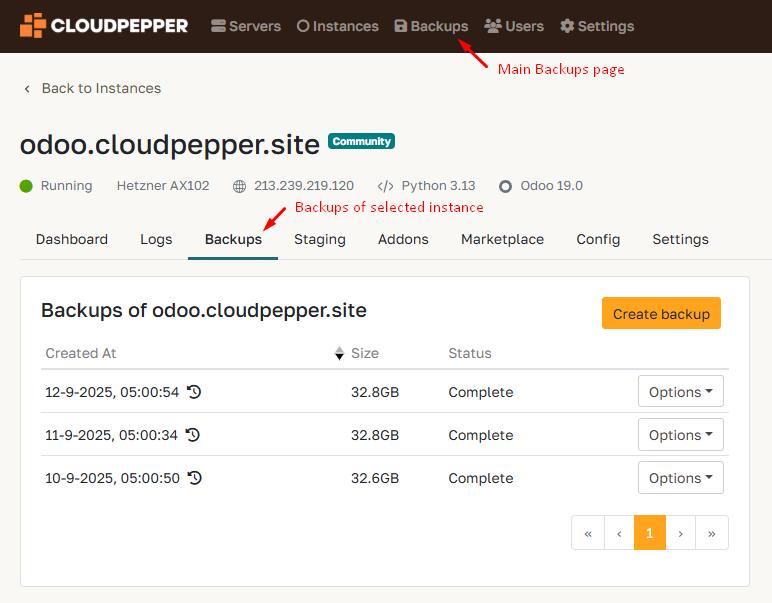Click restore icon beside 12-9-2025 backup
The width and height of the screenshot is (772, 603).
click(x=194, y=392)
